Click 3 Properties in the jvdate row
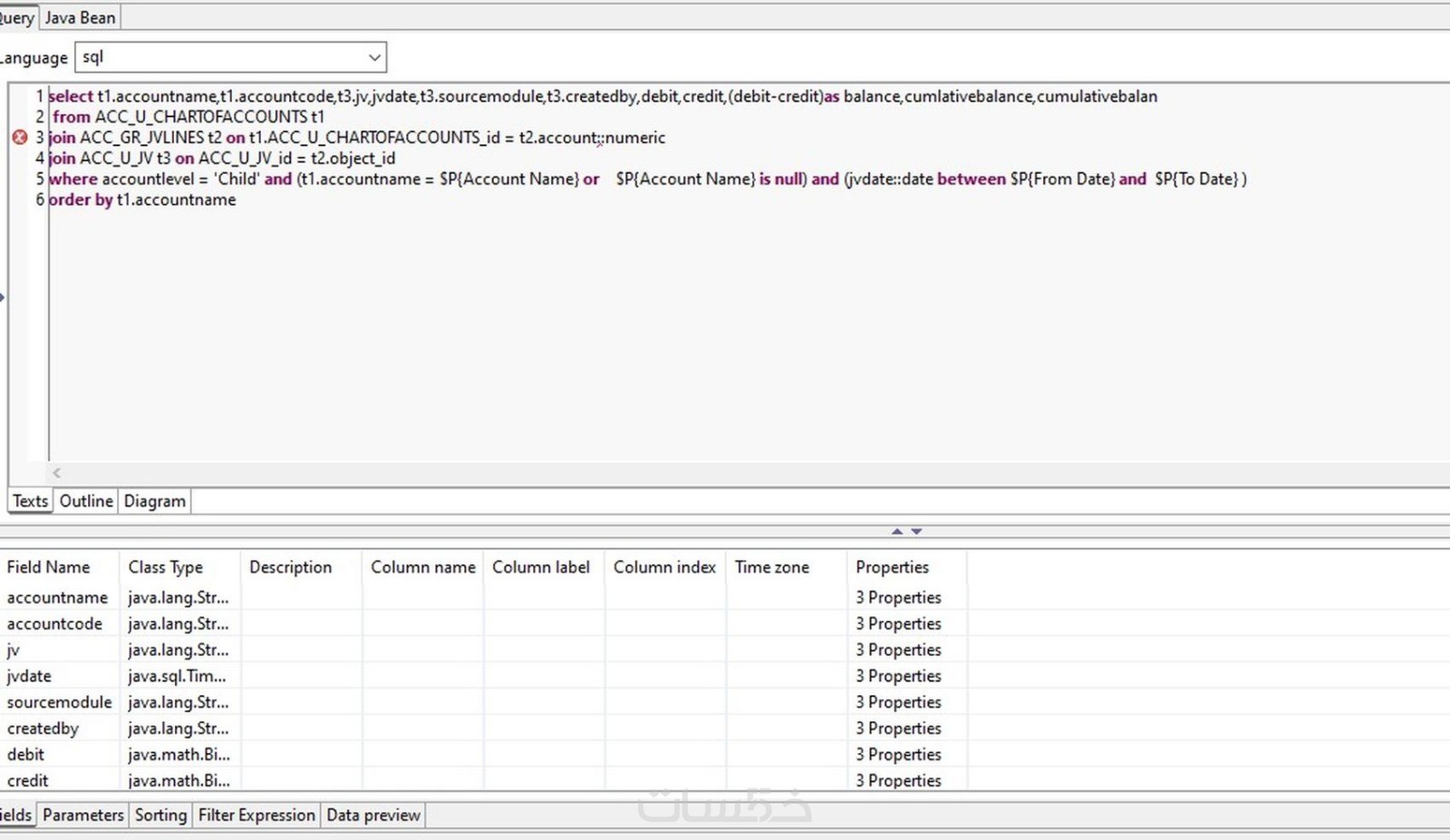This screenshot has height=840, width=1450. pyautogui.click(x=898, y=677)
